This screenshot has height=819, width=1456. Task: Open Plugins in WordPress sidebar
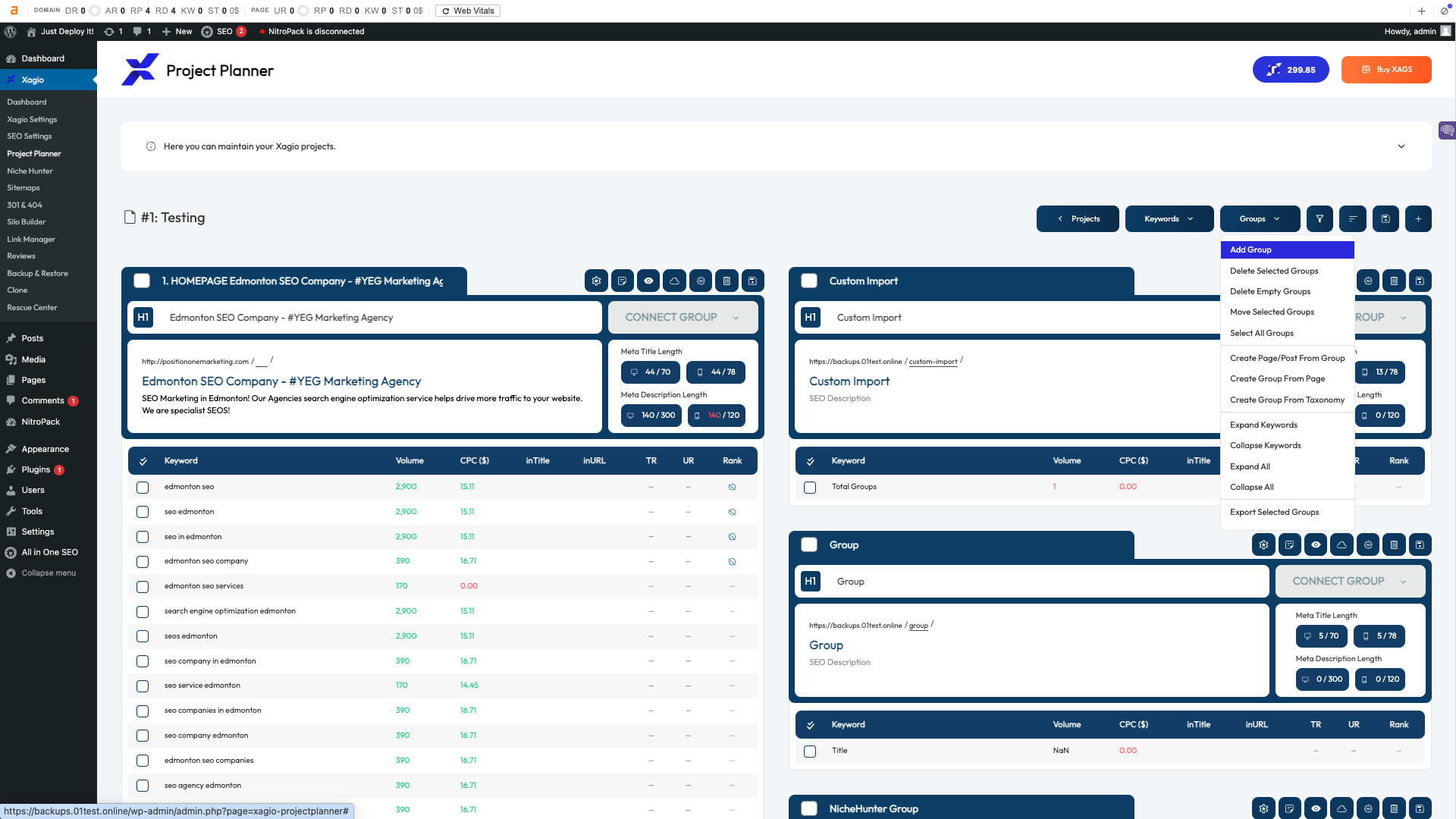[36, 470]
